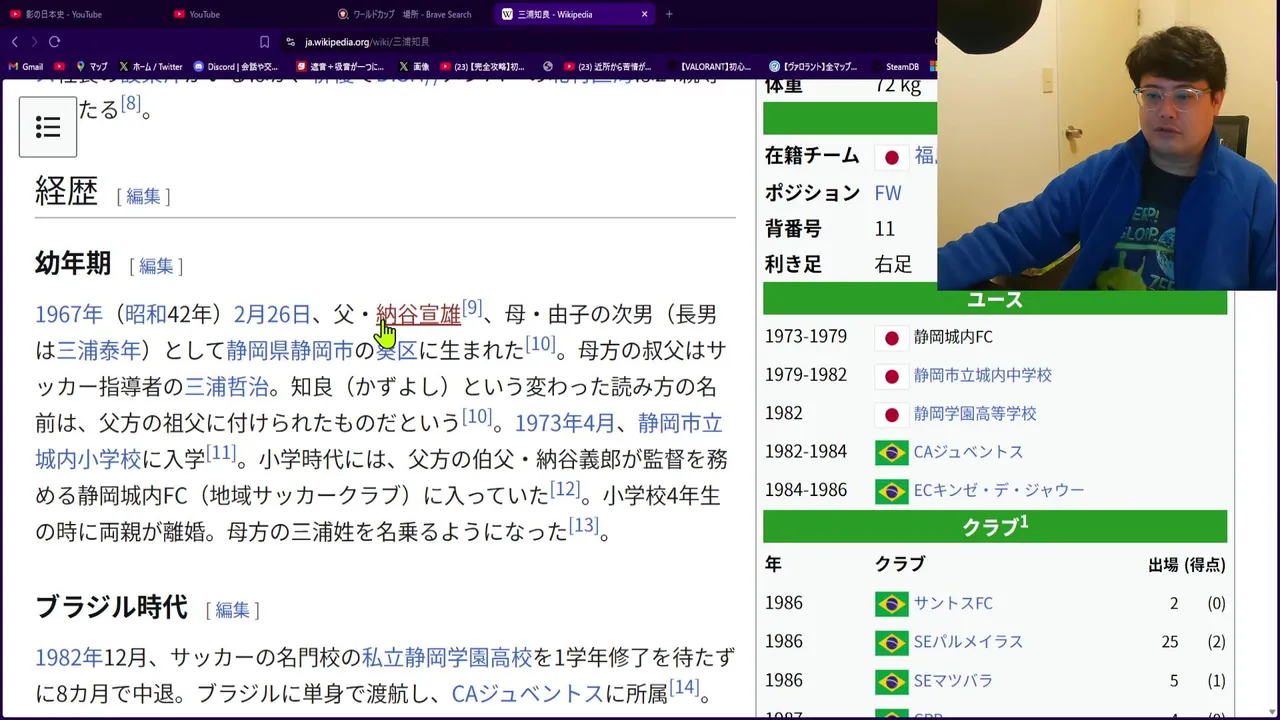Reload the page with the refresh icon
The height and width of the screenshot is (720, 1280).
(x=54, y=42)
